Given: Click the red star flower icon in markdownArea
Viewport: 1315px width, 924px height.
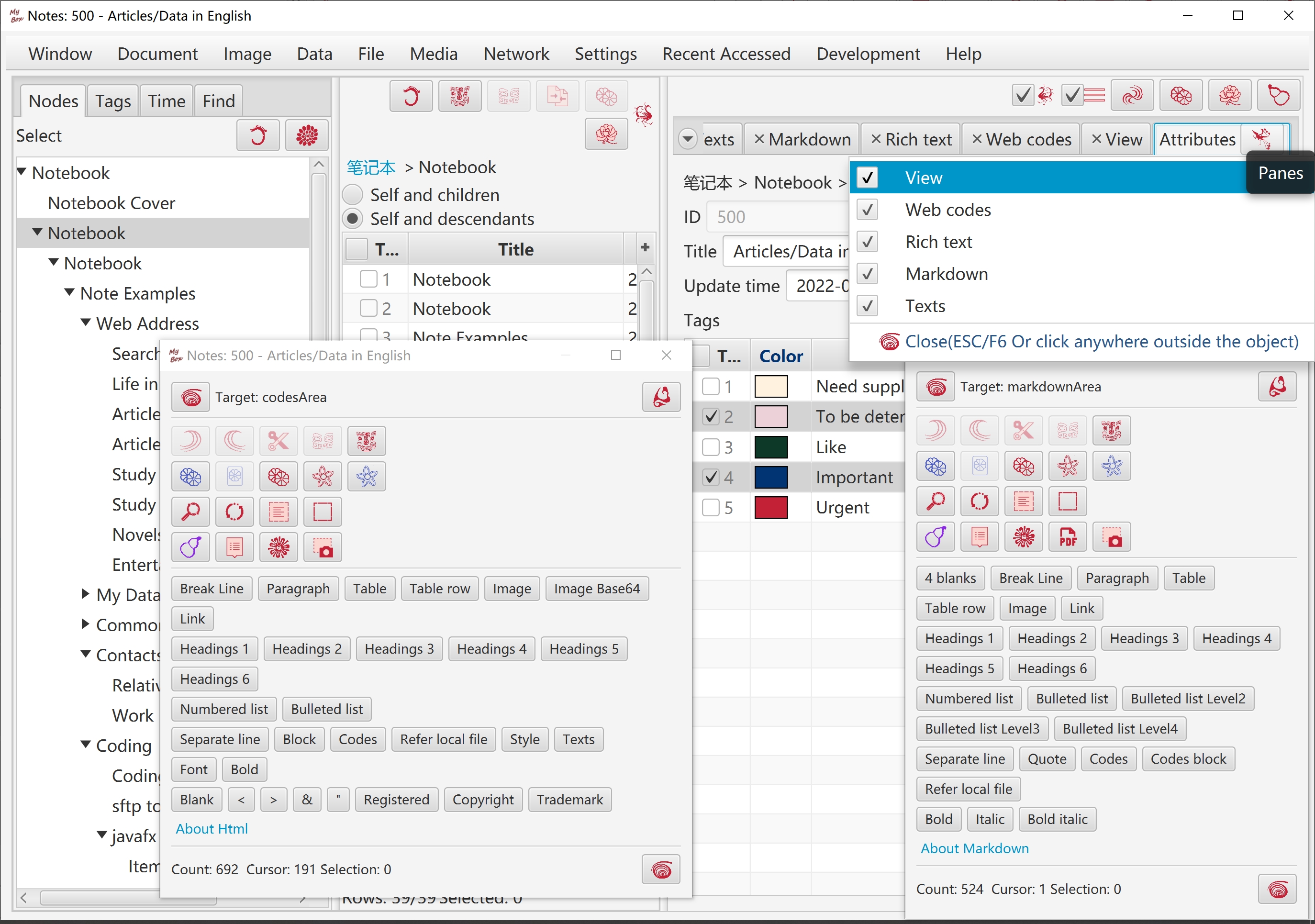Looking at the screenshot, I should click(x=1068, y=466).
